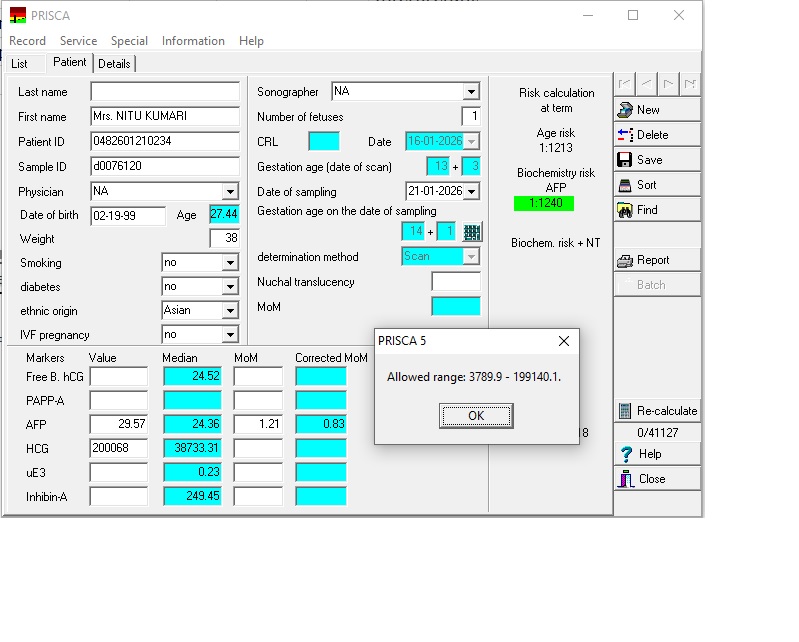Switch to the Details tab

tap(114, 64)
